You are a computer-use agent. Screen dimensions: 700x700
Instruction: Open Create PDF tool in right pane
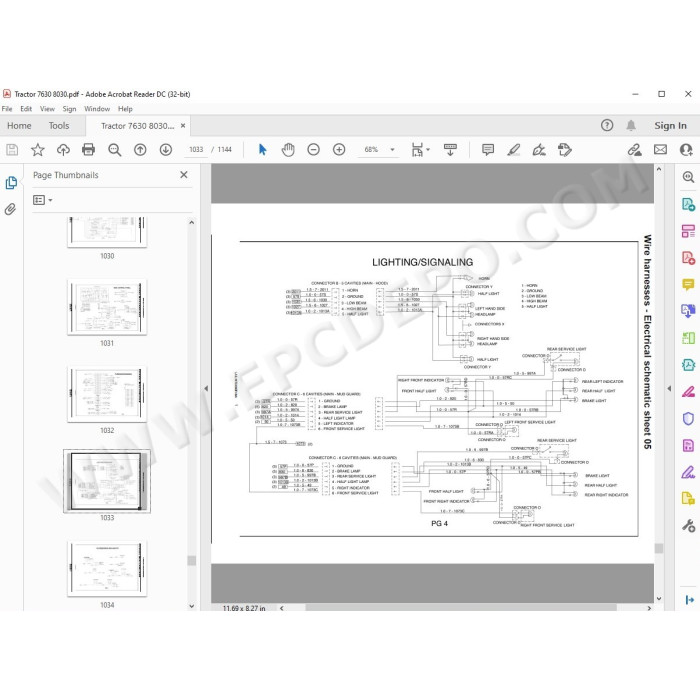(688, 258)
